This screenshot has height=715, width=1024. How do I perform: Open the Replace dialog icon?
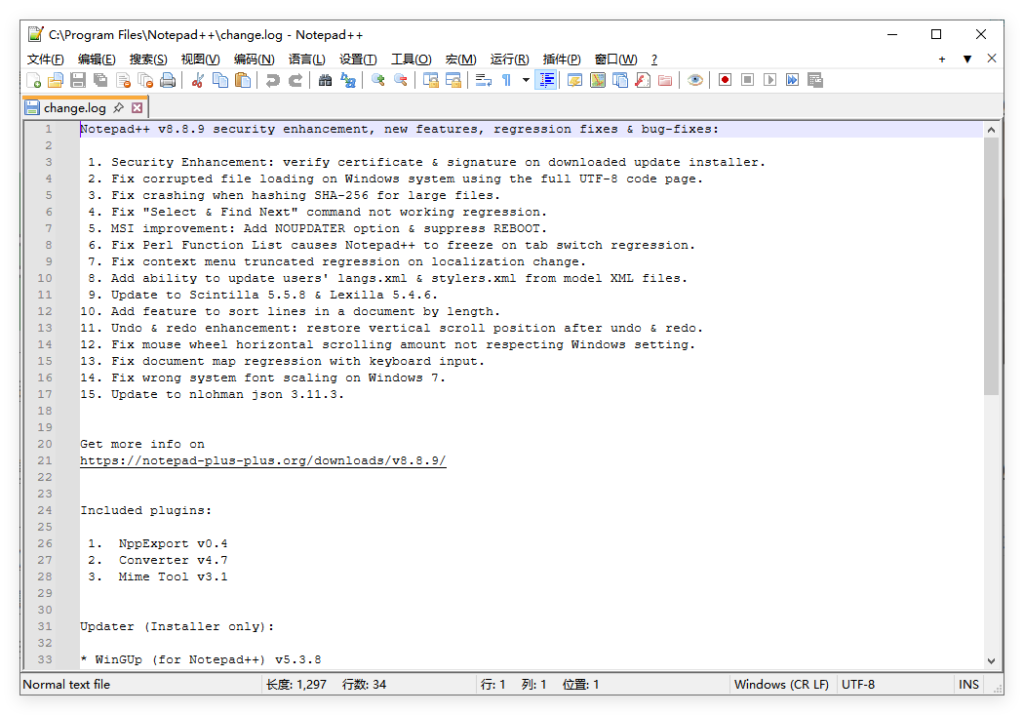tap(348, 80)
